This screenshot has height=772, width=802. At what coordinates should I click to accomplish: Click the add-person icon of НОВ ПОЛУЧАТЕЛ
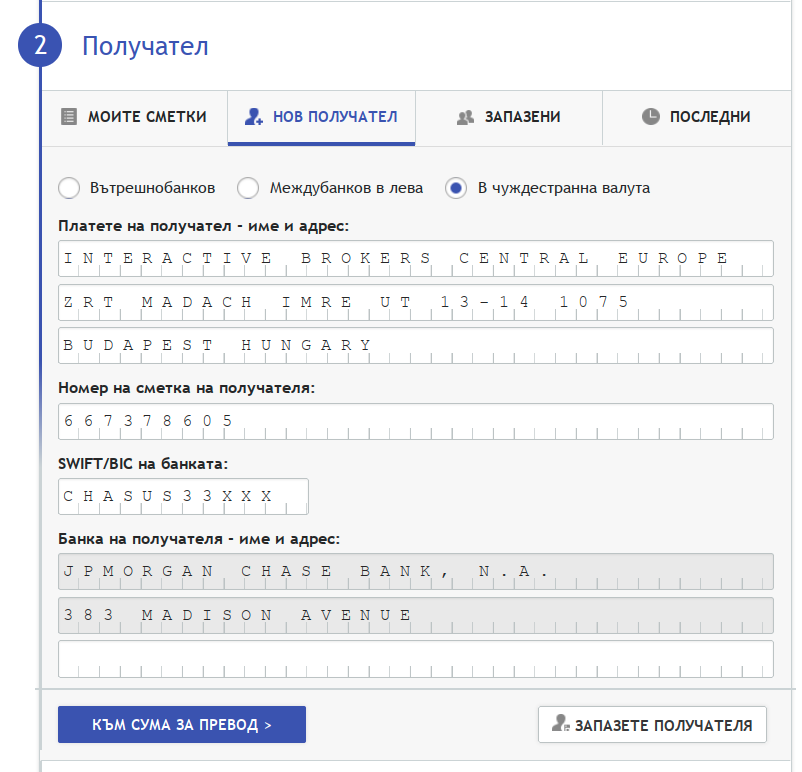tap(254, 117)
